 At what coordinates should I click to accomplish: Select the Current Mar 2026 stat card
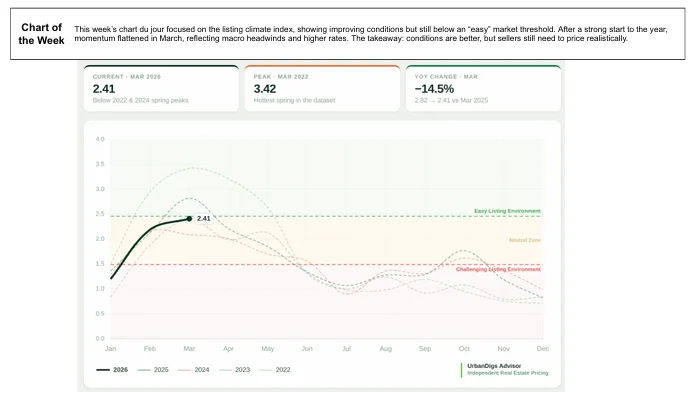tap(161, 89)
